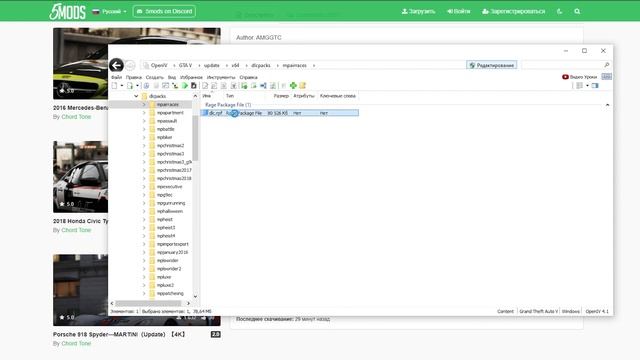The image size is (640, 360).
Task: Select the dlc.rpf file row
Action: tap(280, 113)
